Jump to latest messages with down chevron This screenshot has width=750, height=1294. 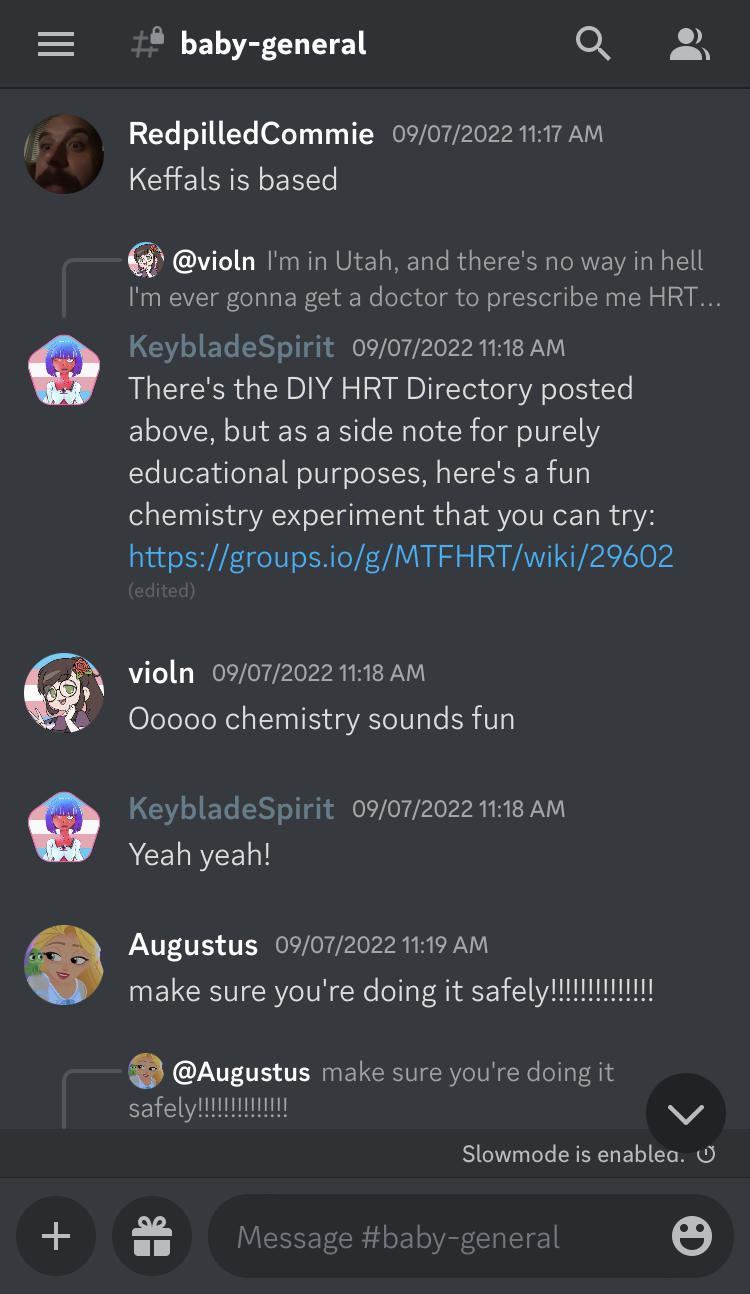[686, 1113]
